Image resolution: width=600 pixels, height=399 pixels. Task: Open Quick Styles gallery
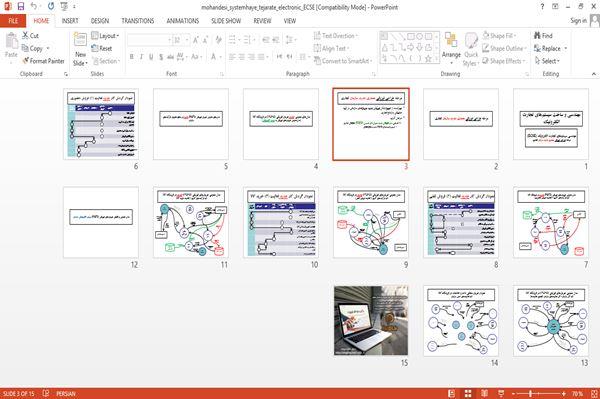point(471,49)
